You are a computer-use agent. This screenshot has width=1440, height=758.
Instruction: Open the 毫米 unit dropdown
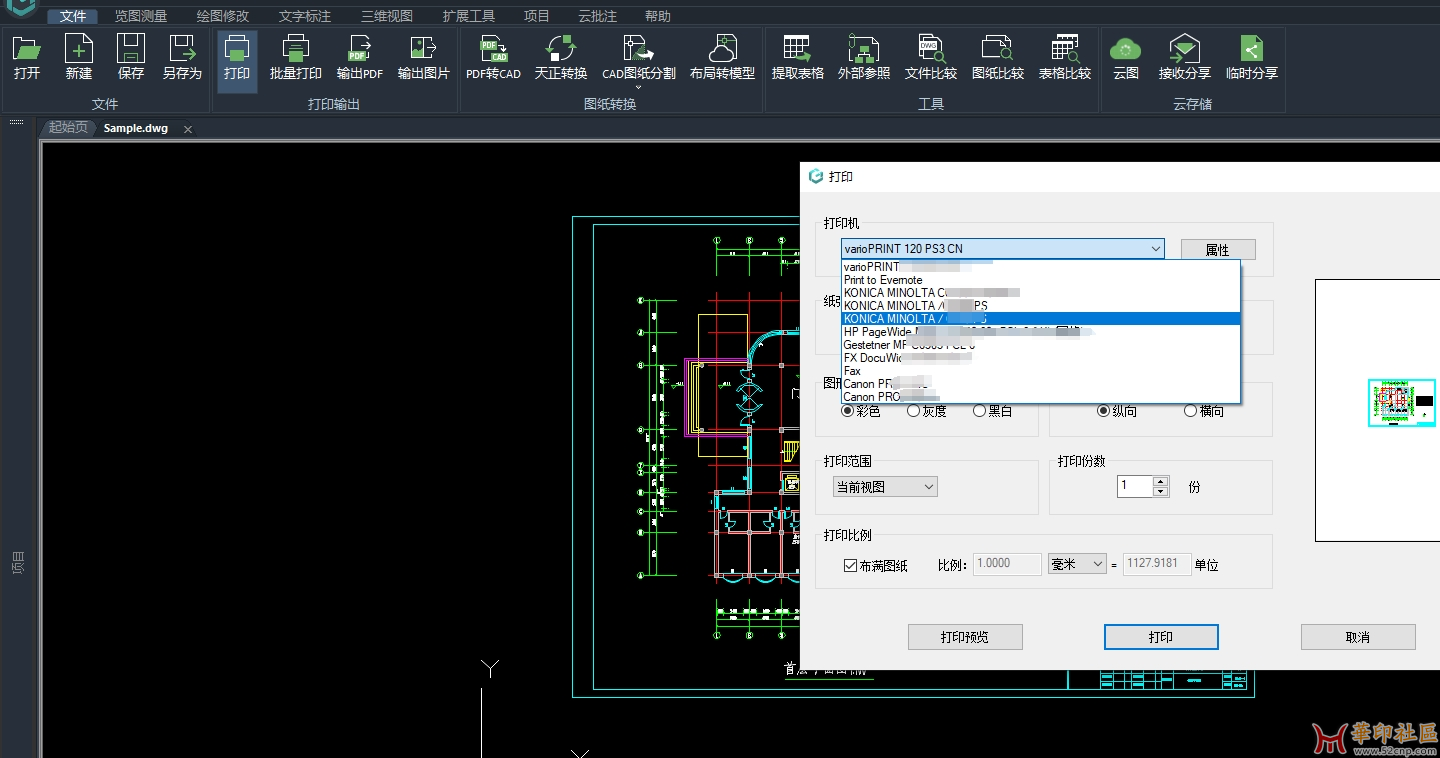(x=1076, y=564)
